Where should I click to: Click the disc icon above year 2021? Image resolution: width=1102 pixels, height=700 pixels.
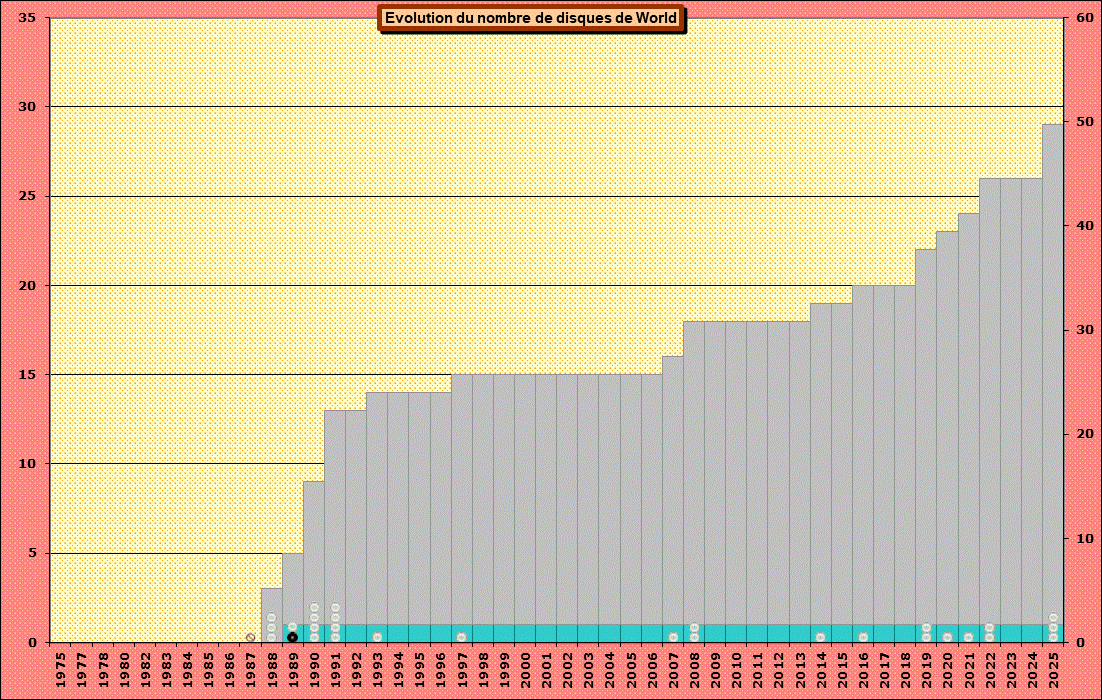click(968, 637)
